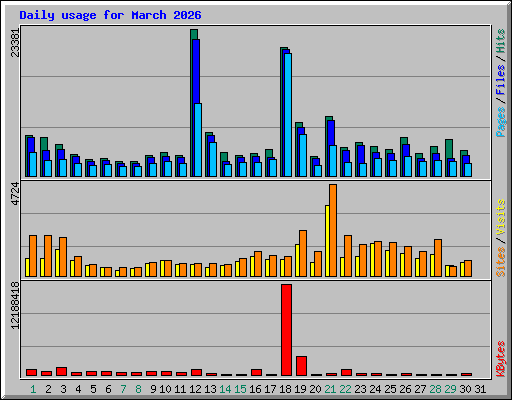The image size is (512, 400).
Task: Click the orange sites bar for day 19
Action: [303, 253]
